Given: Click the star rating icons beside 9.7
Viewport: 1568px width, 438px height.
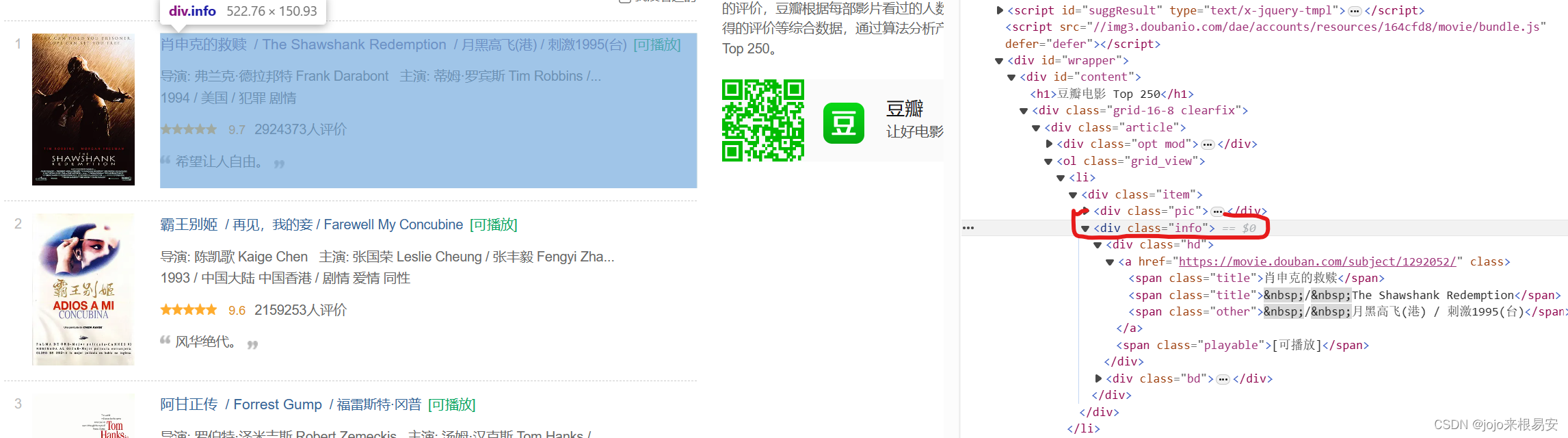Looking at the screenshot, I should (x=189, y=129).
